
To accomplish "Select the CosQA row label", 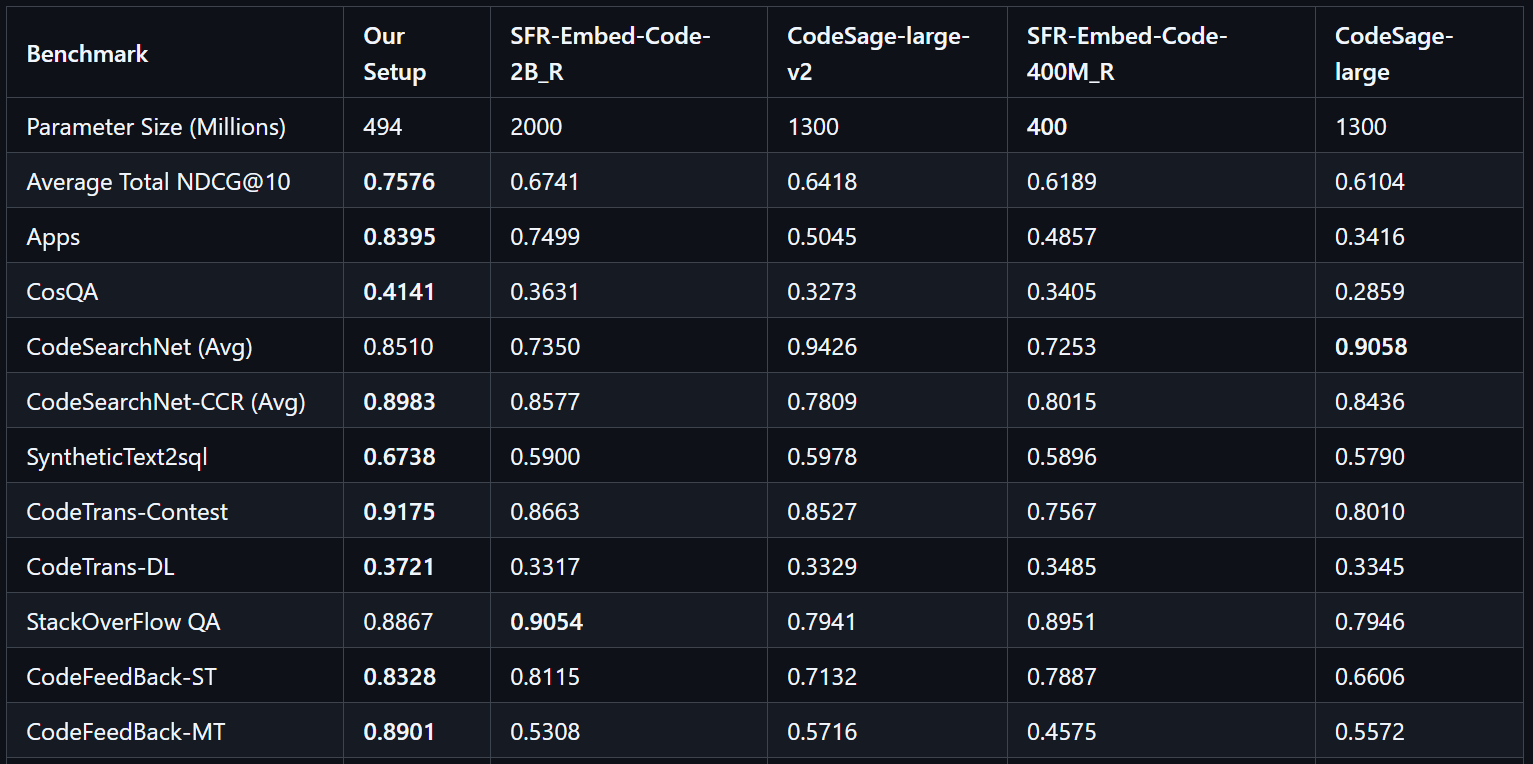I will pos(62,292).
